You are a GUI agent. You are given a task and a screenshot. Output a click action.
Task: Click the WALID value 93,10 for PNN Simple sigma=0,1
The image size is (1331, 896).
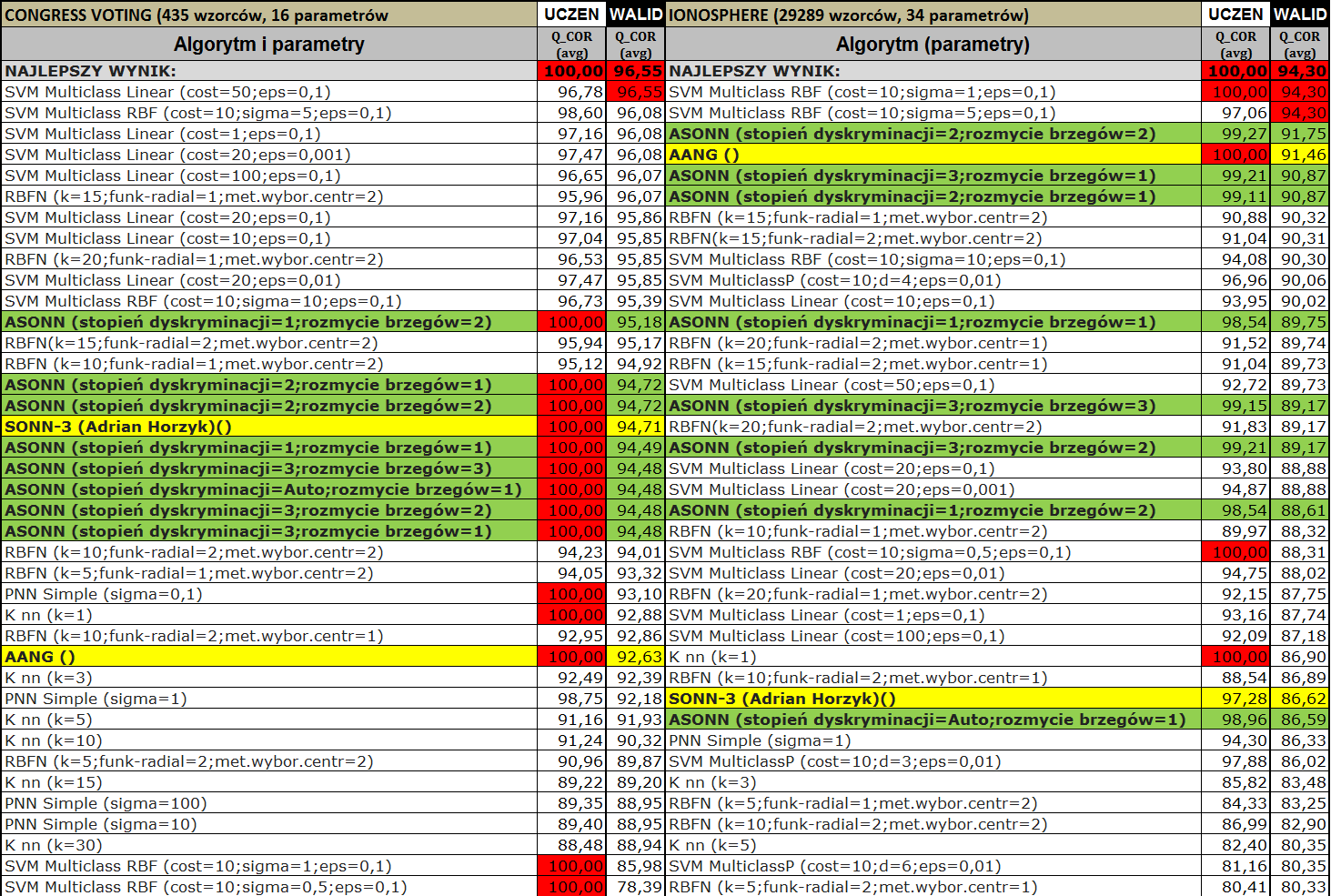click(x=637, y=594)
